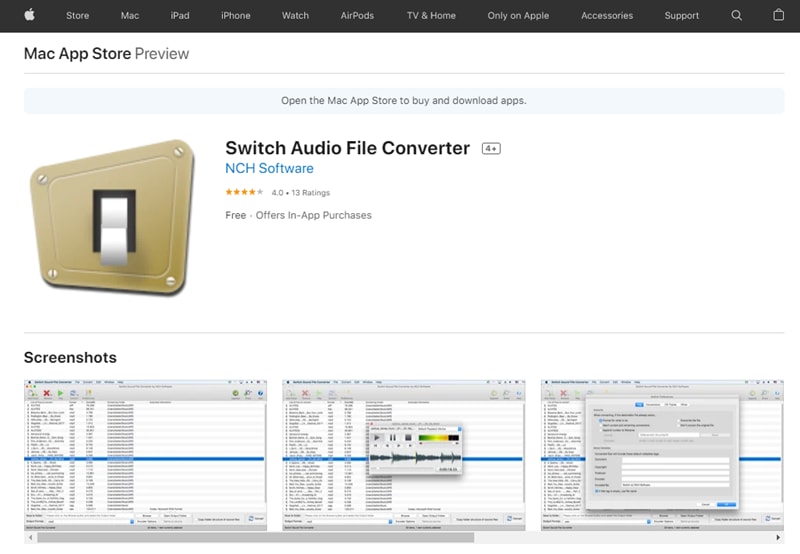Open the third screenshot with preferences dialog
800x554 pixels.
[x=662, y=455]
